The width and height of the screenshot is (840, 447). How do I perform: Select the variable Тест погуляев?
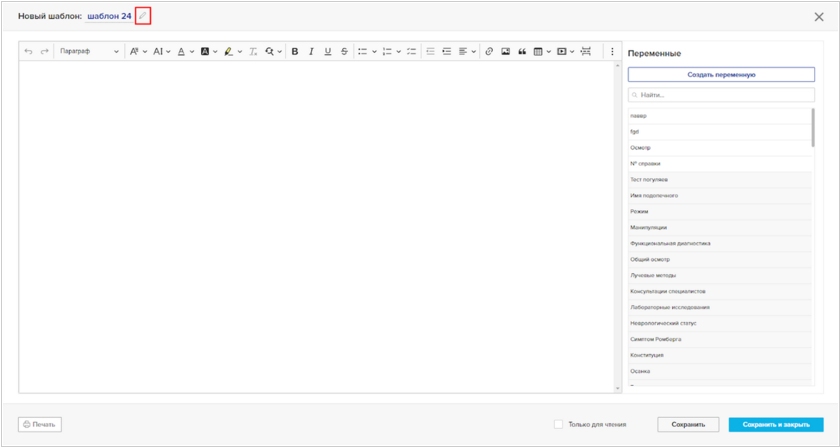pyautogui.click(x=720, y=180)
